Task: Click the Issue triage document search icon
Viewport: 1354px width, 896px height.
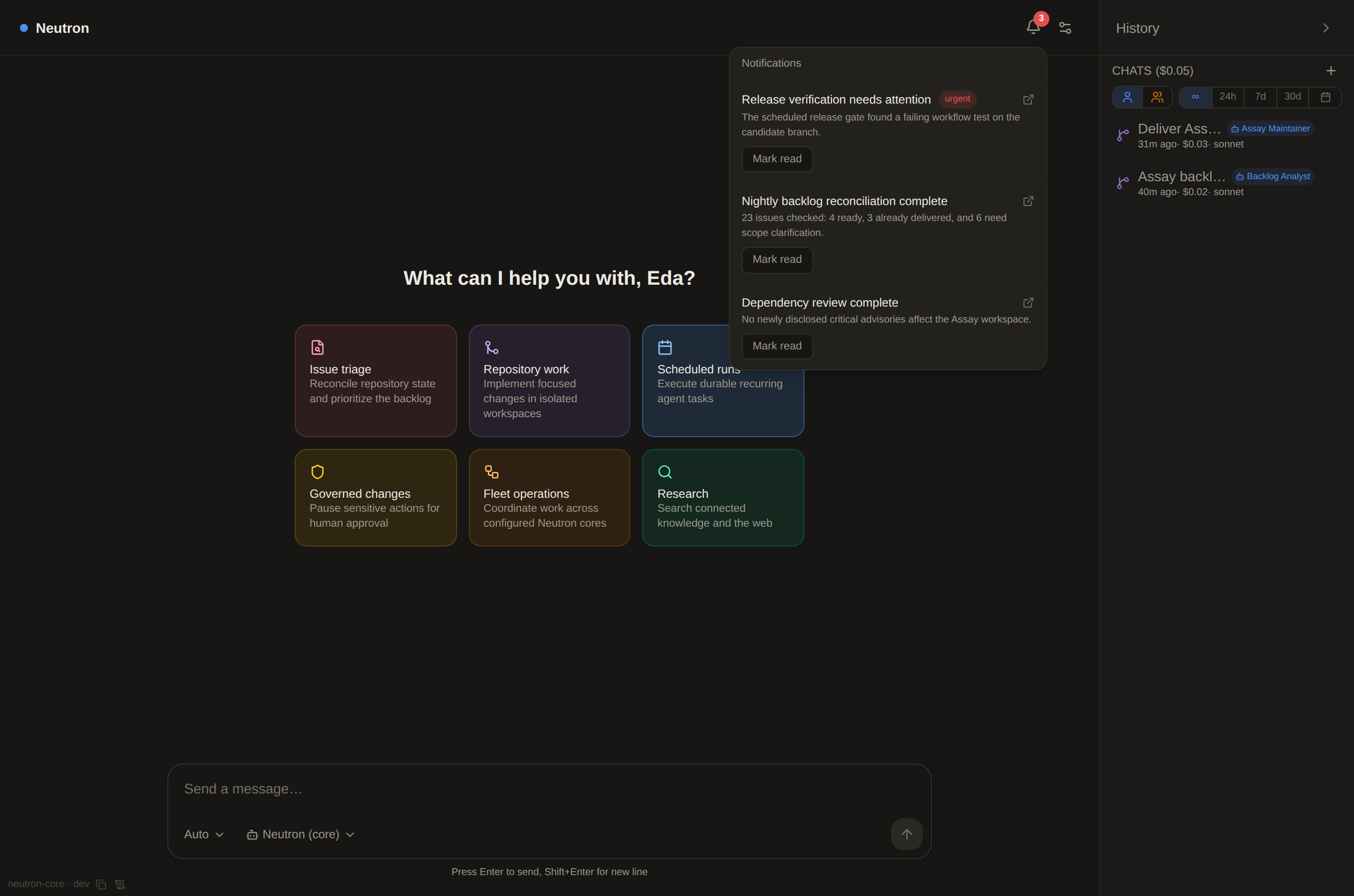Action: [x=317, y=347]
